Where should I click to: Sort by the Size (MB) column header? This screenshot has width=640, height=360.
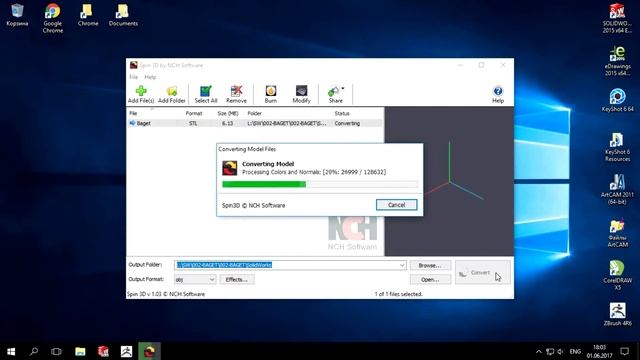coord(227,113)
